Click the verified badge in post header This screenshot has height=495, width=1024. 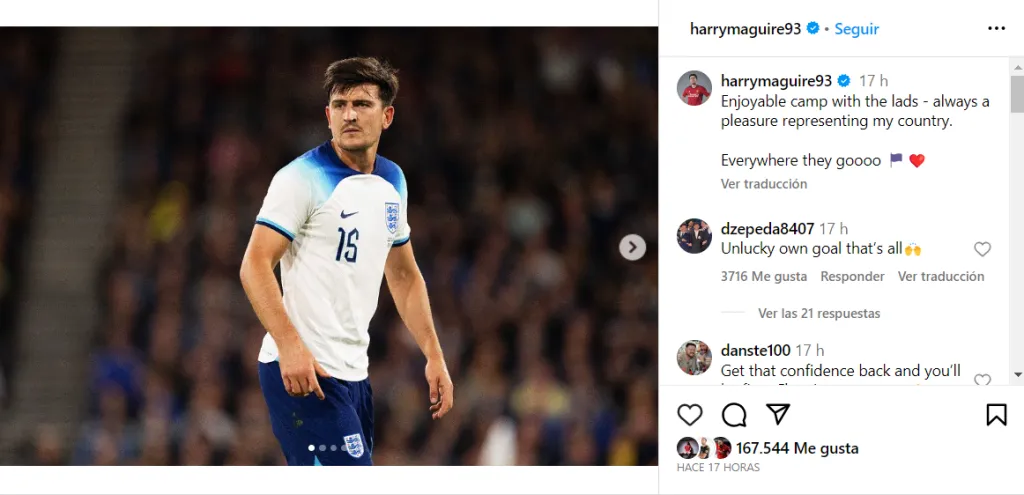[x=813, y=29]
